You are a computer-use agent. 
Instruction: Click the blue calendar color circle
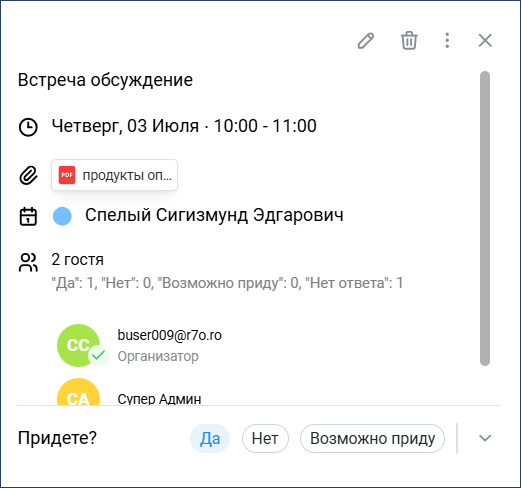pyautogui.click(x=62, y=216)
